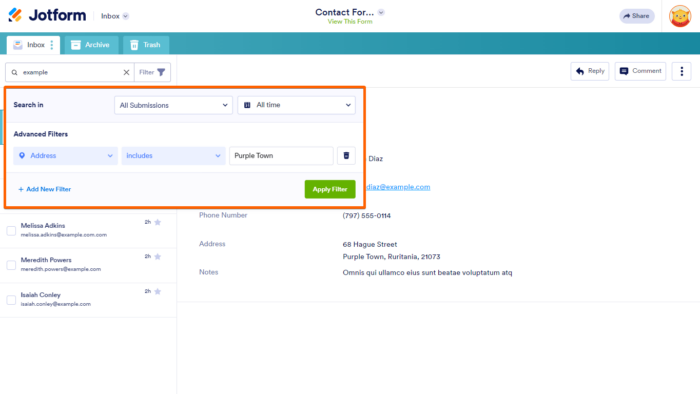The width and height of the screenshot is (700, 394).
Task: Open the All Submissions dropdown
Action: (173, 105)
